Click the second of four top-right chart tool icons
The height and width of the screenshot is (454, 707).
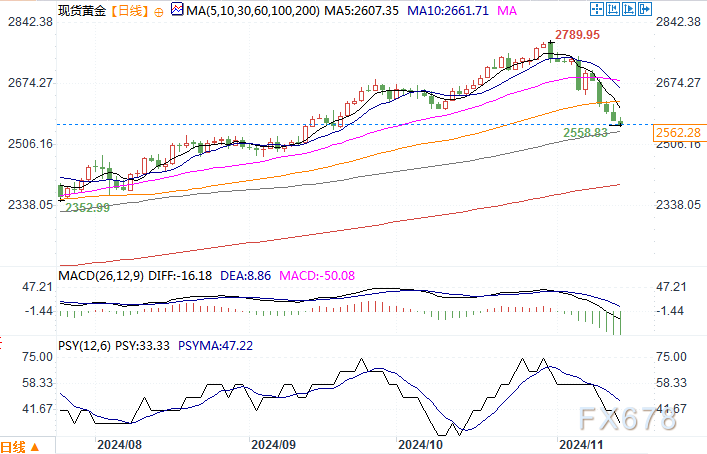pyautogui.click(x=613, y=10)
